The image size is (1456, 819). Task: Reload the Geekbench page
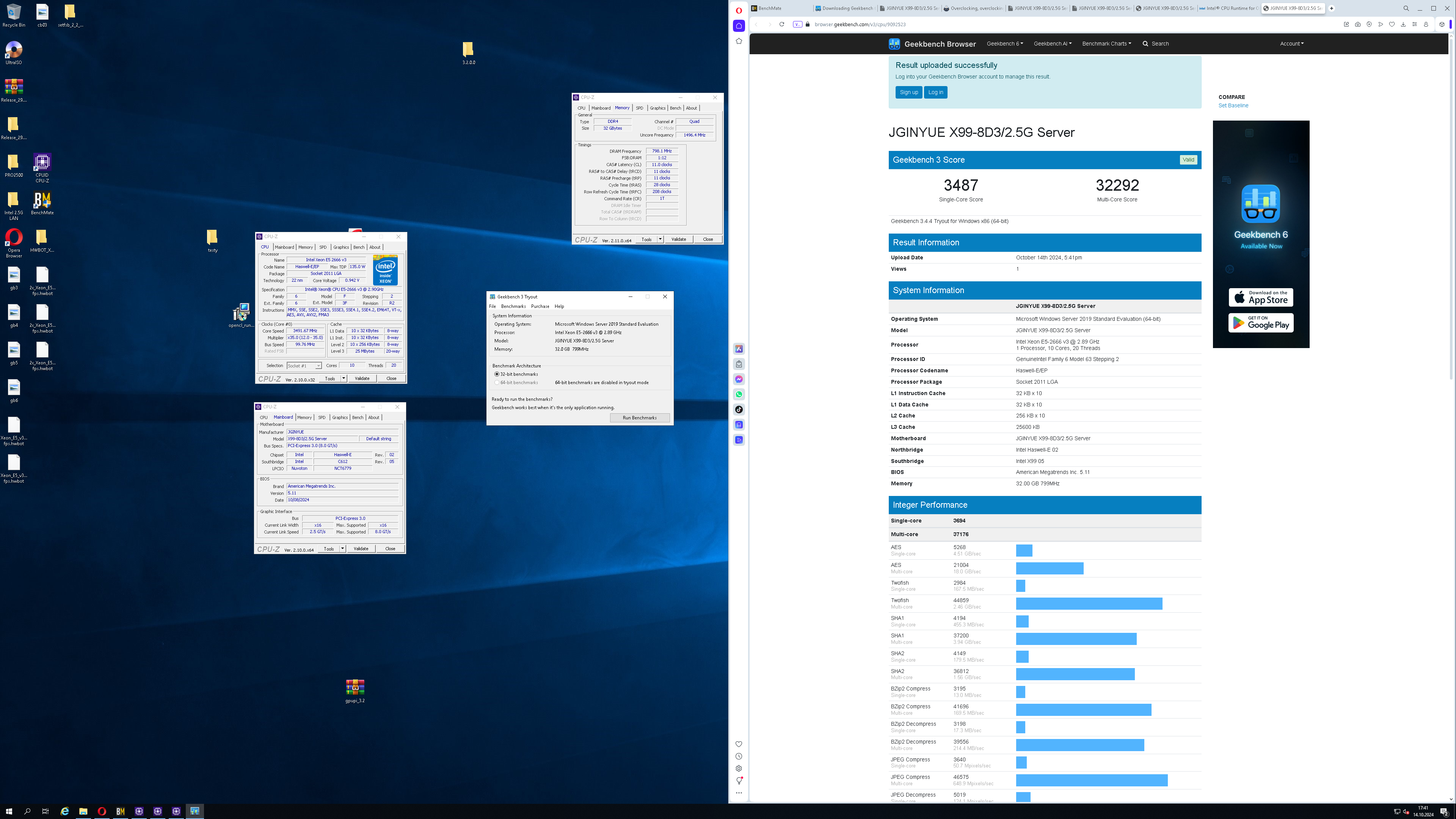point(782,24)
